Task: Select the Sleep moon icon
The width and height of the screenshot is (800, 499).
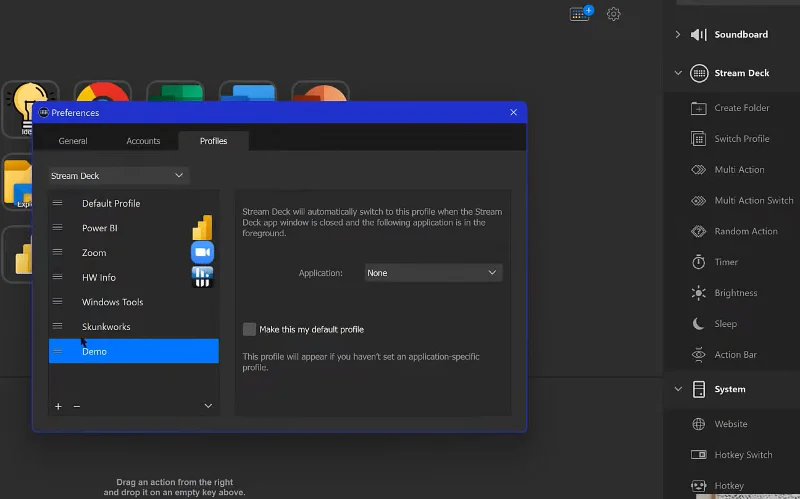Action: point(698,323)
